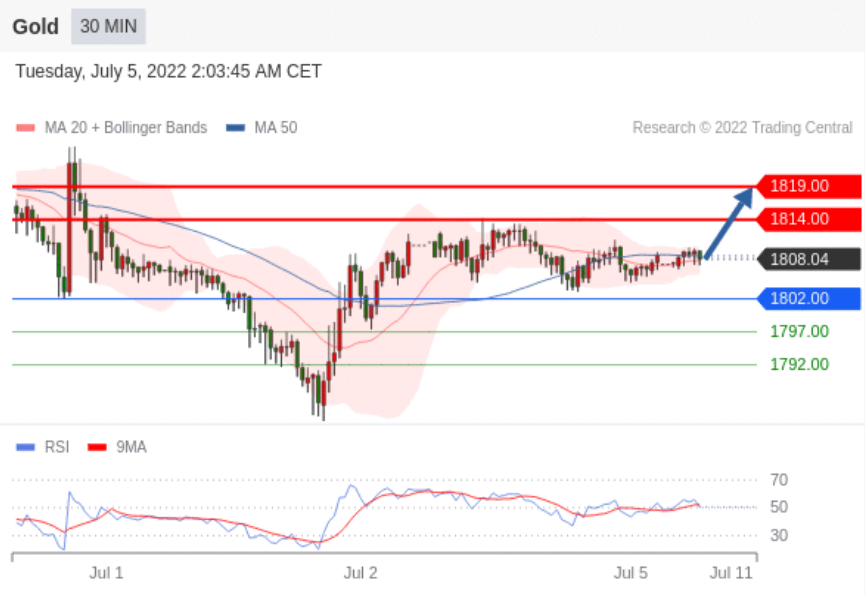The image size is (865, 595).
Task: Click the Jul 1 date axis label
Action: click(106, 573)
